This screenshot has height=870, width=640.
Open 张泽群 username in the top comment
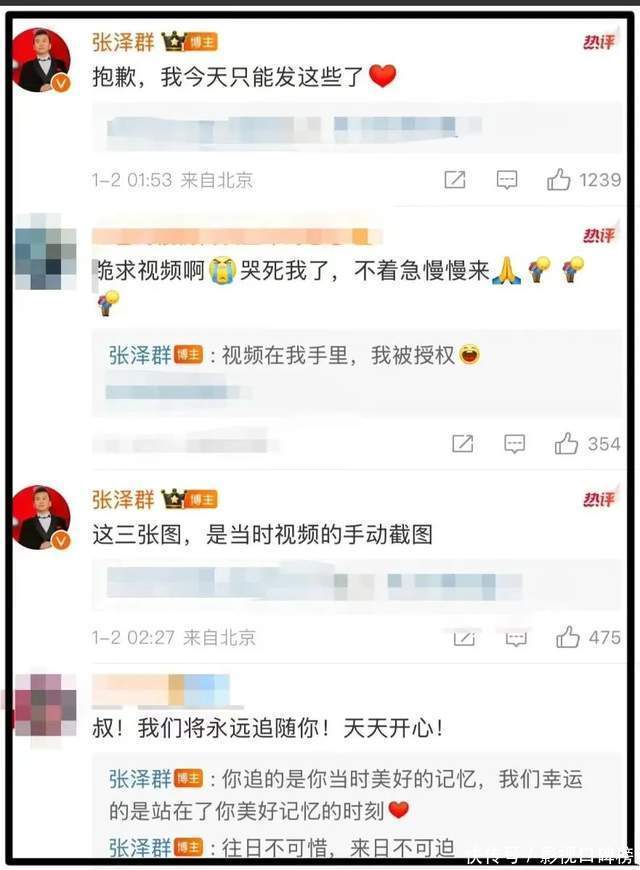click(123, 42)
